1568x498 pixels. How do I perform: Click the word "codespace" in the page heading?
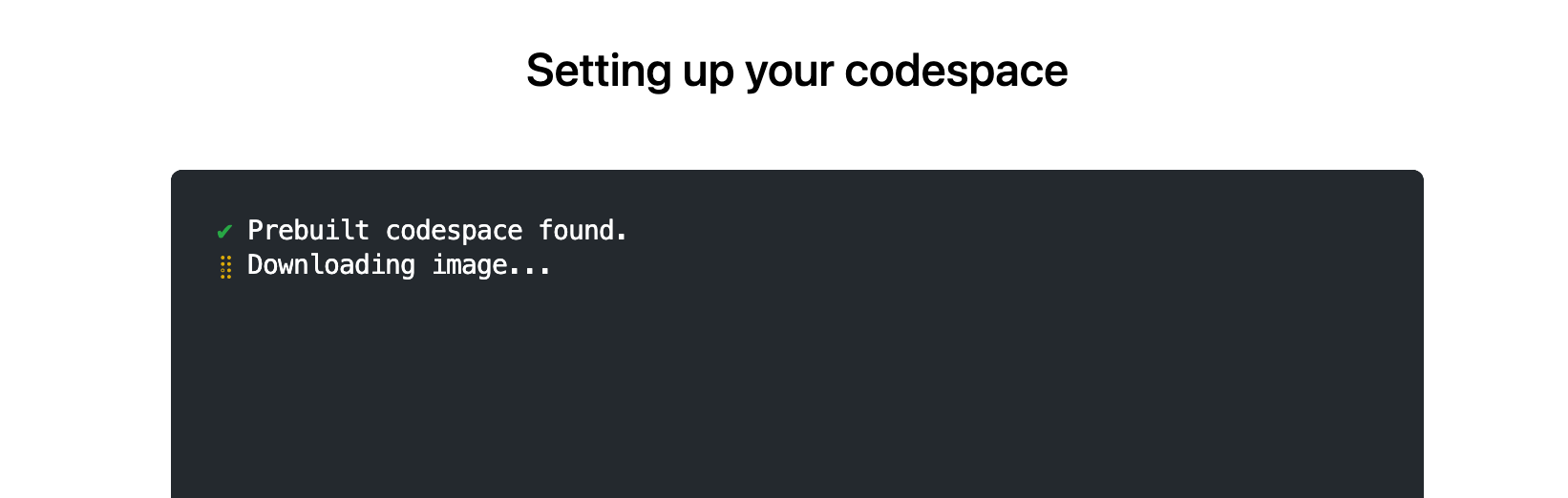click(x=956, y=71)
